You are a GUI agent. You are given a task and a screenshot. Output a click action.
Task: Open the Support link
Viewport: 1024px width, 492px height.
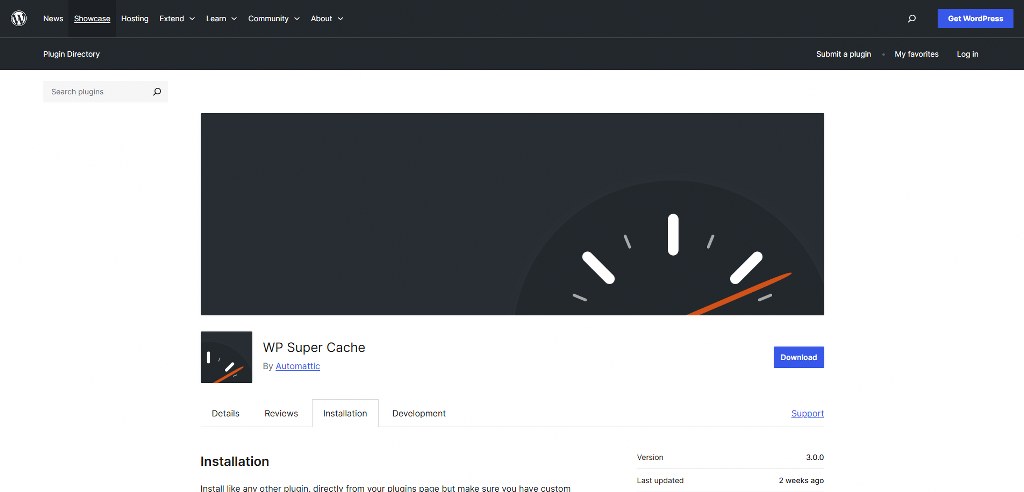coord(807,414)
